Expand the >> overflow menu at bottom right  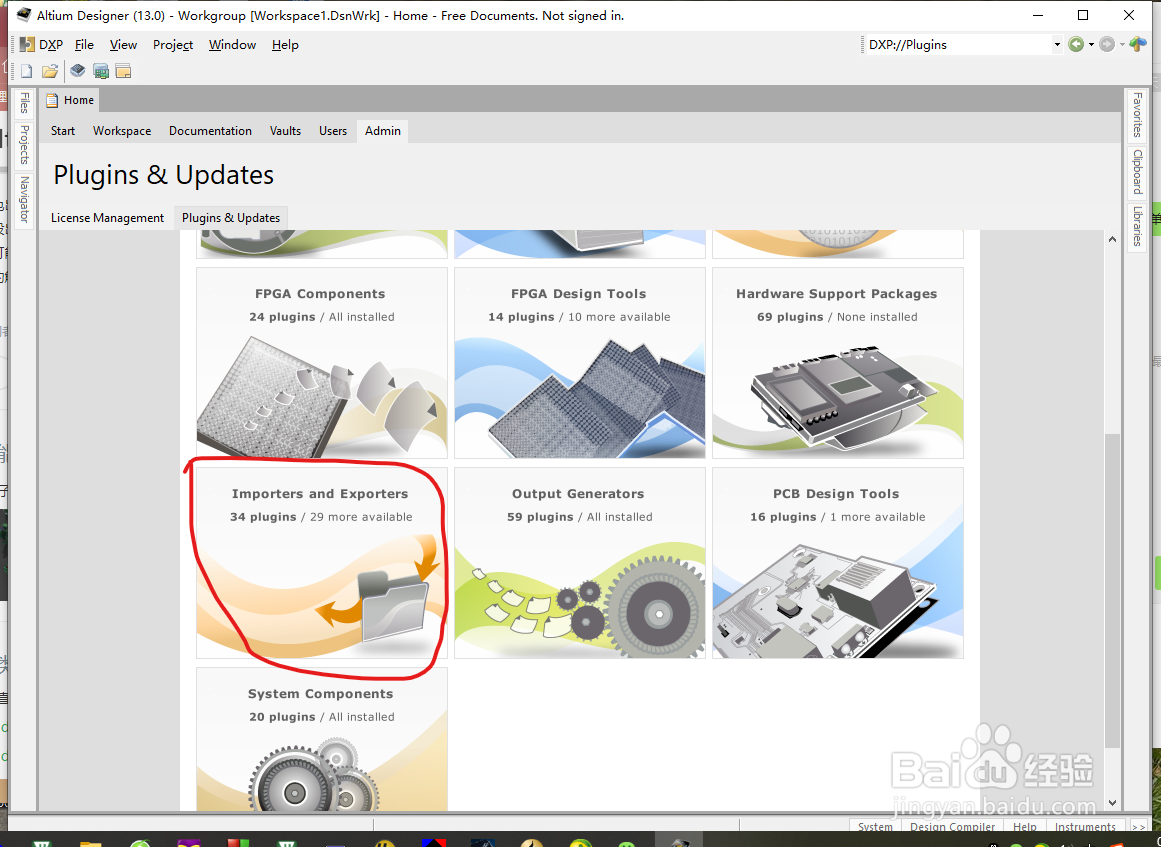pos(1139,827)
